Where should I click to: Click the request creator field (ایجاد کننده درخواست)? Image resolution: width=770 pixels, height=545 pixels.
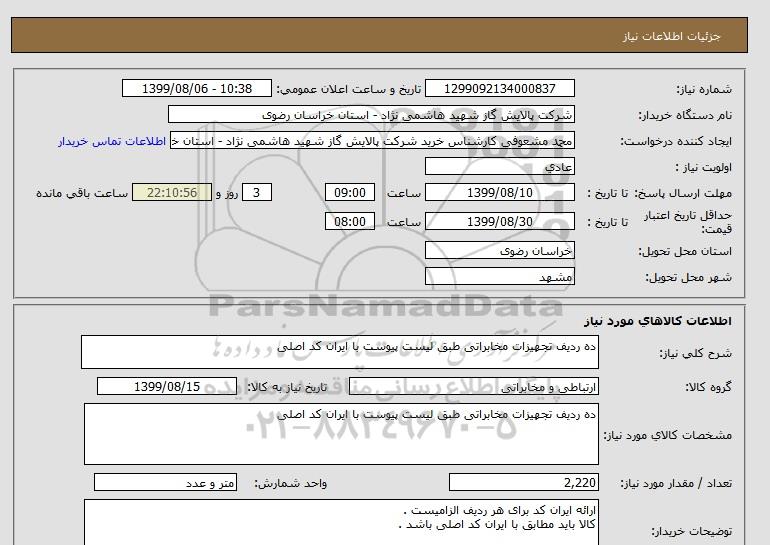374,141
